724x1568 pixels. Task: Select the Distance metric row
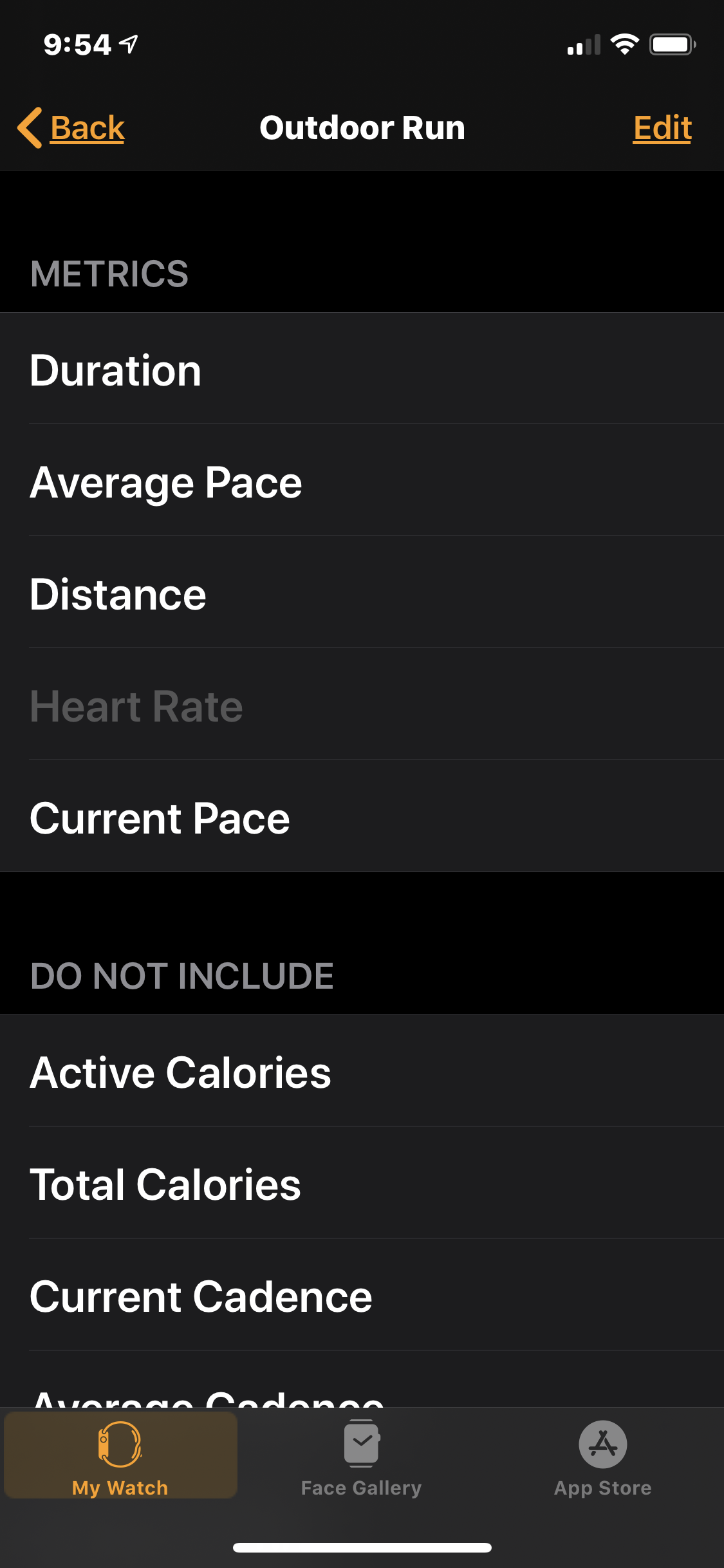coord(362,593)
